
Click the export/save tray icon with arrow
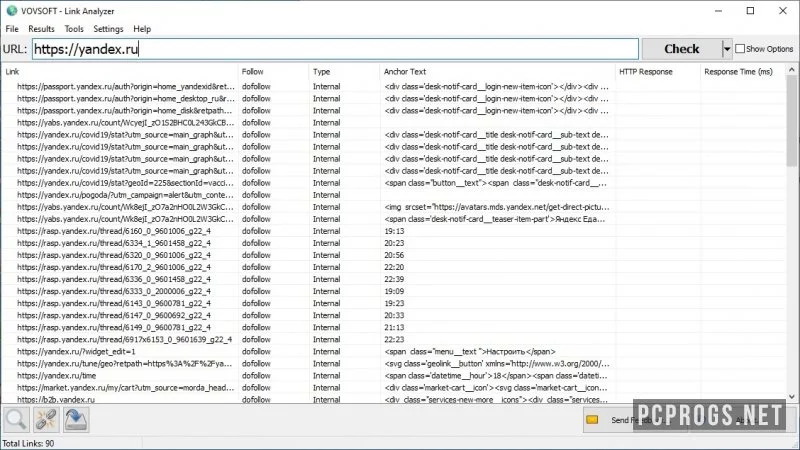pos(76,419)
